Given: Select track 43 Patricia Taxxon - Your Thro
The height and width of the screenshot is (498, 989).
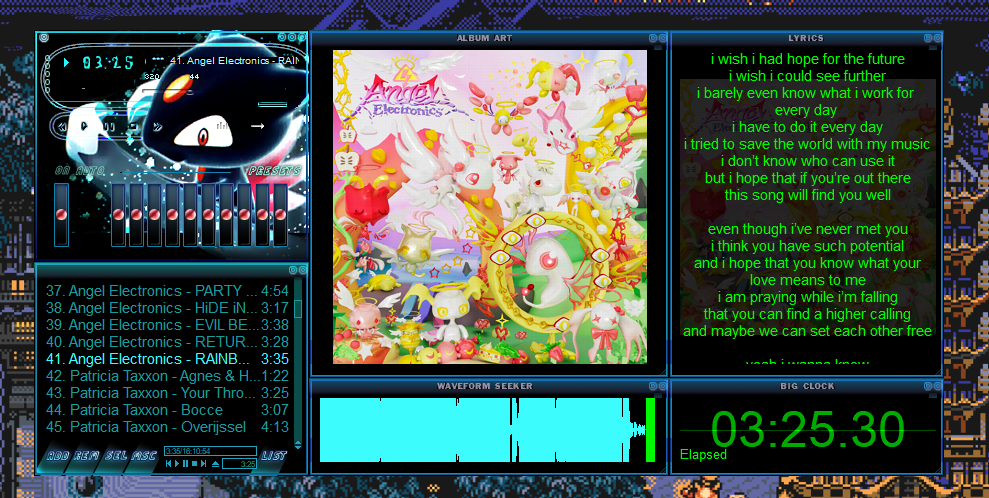Looking at the screenshot, I should coord(167,393).
